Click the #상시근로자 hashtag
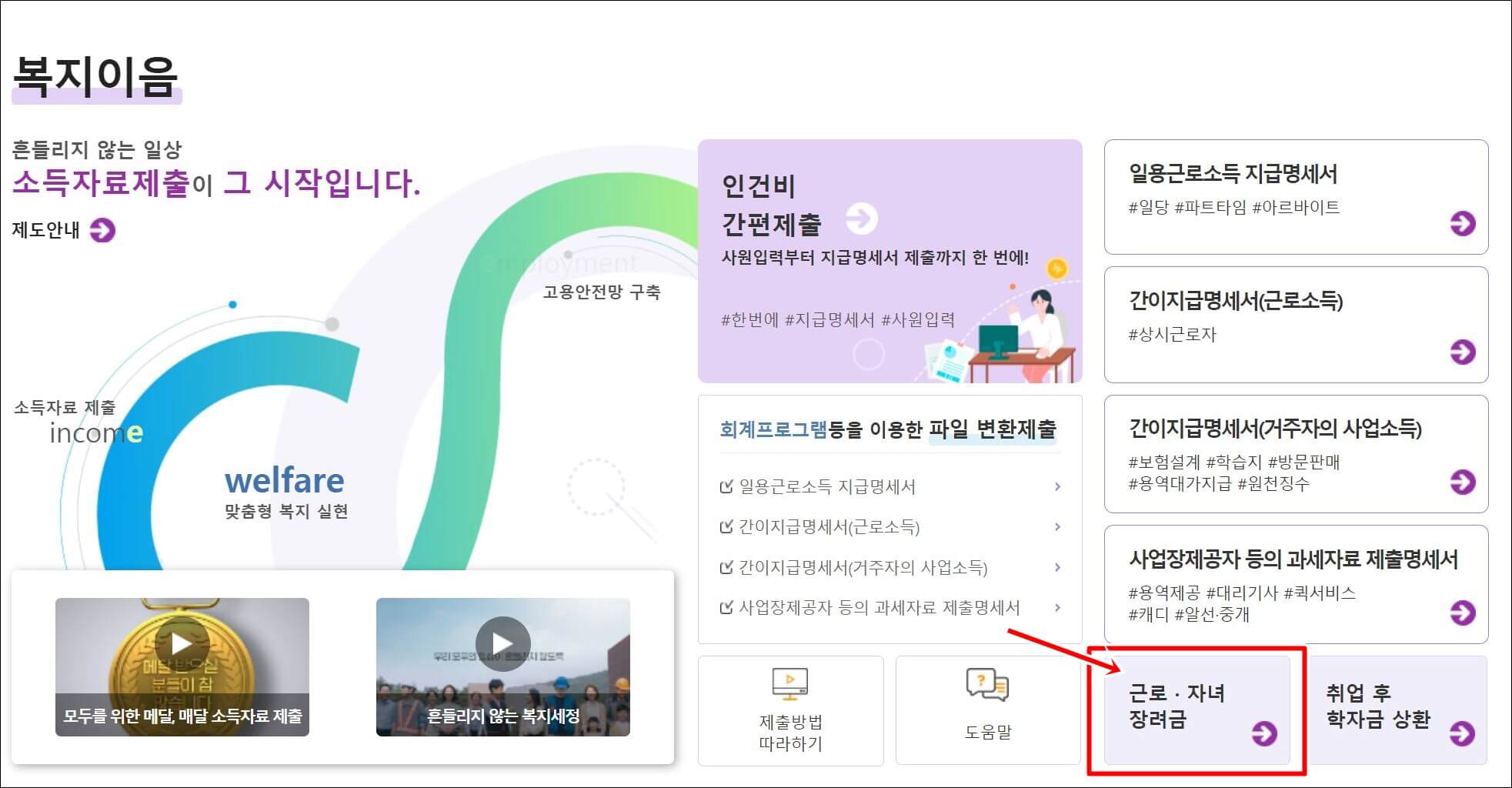The image size is (1512, 788). [1172, 335]
